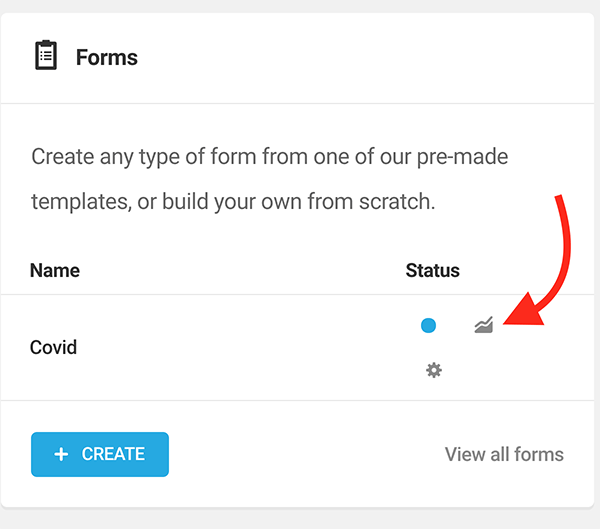Click the Forms clipboard icon

coord(46,55)
